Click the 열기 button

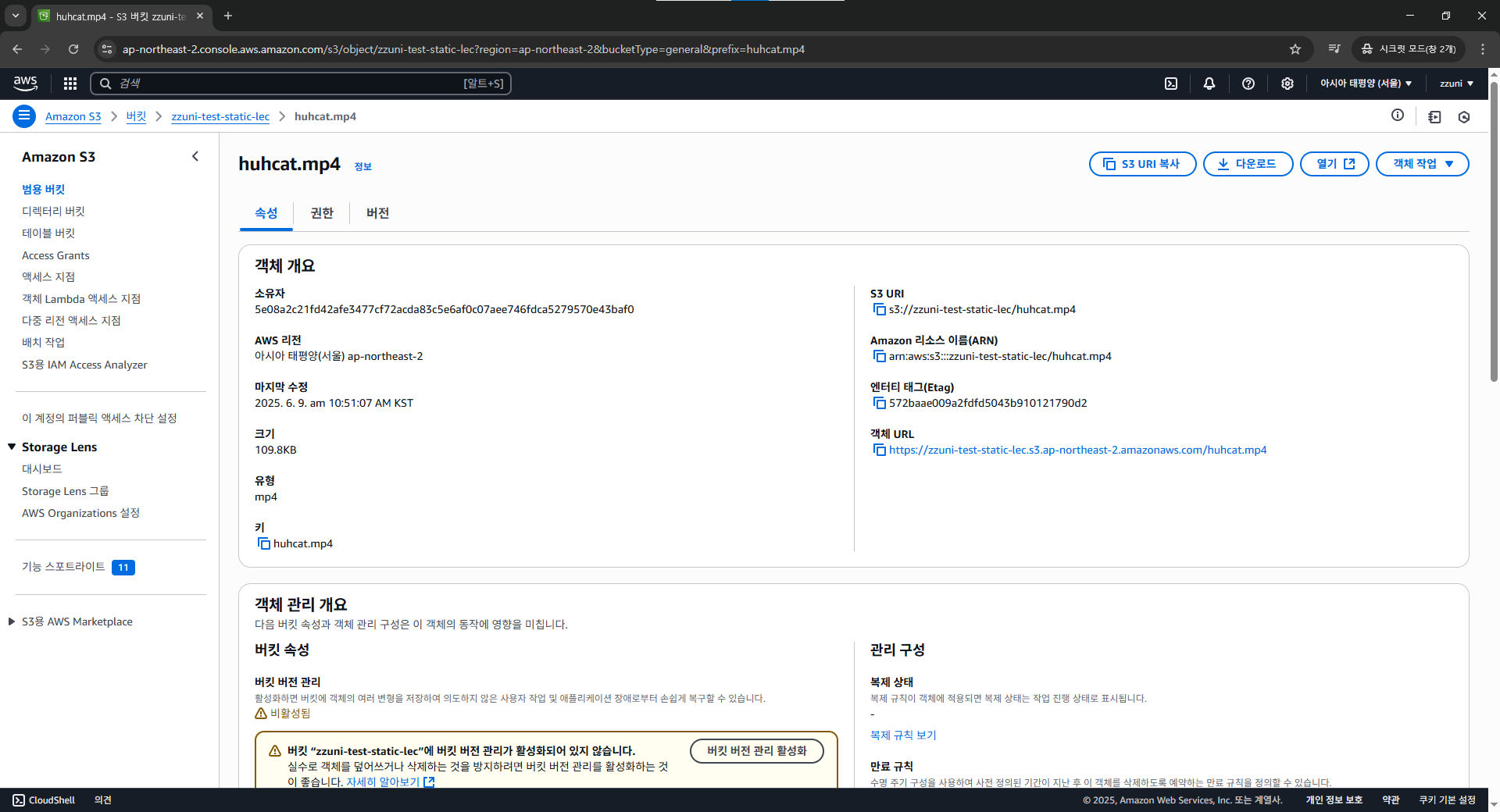[x=1334, y=164]
